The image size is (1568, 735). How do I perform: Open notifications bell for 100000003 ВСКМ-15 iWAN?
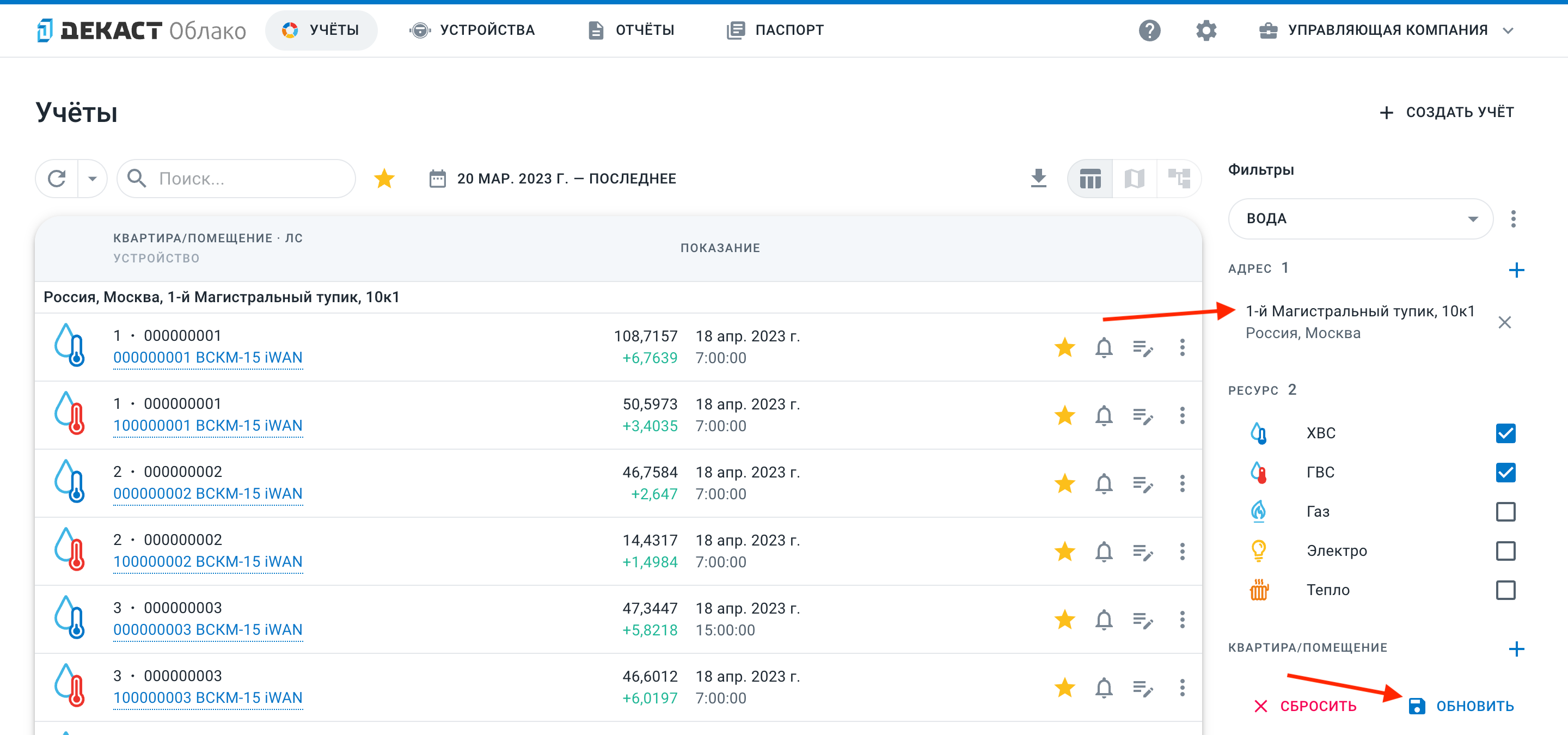[1104, 688]
